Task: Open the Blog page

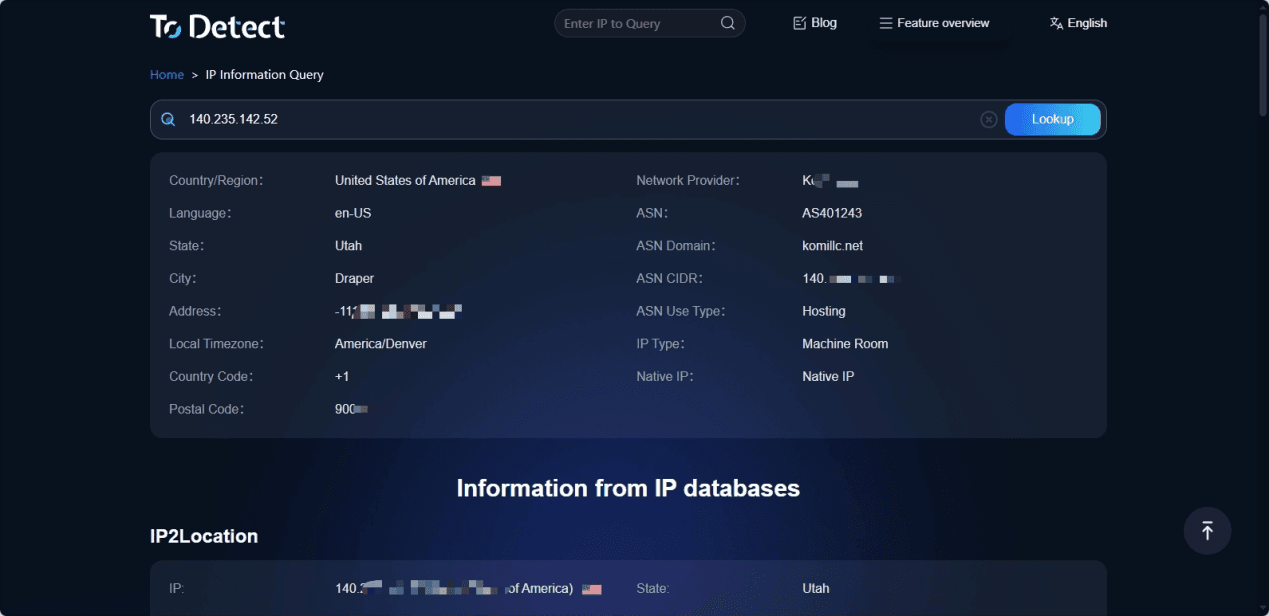Action: pos(824,23)
